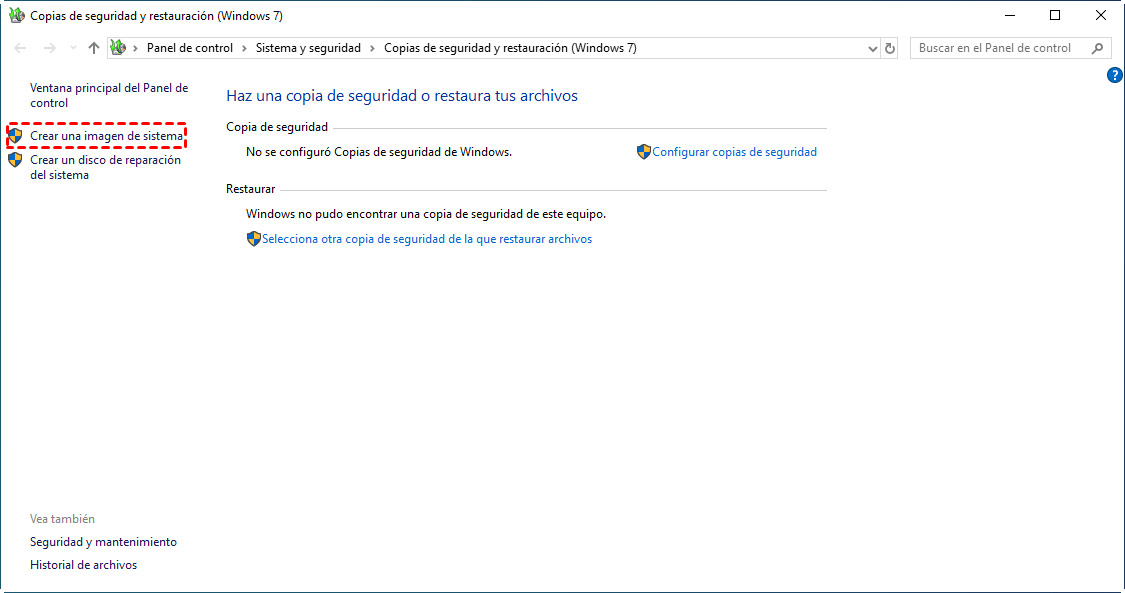Select Panel de control breadcrumb
1125x593 pixels.
190,48
